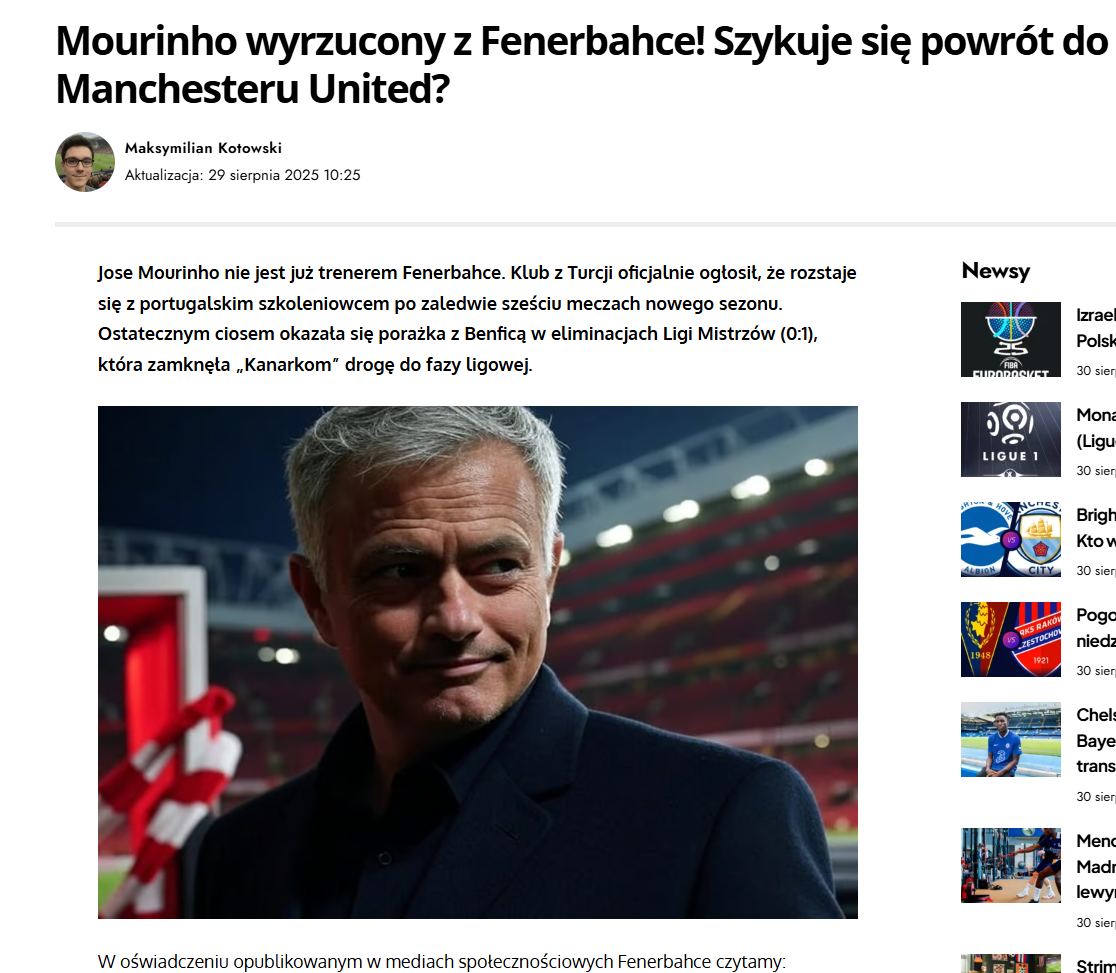Open the Chelsea Bayern transfer headline
Image resolution: width=1116 pixels, height=973 pixels.
tap(1096, 740)
